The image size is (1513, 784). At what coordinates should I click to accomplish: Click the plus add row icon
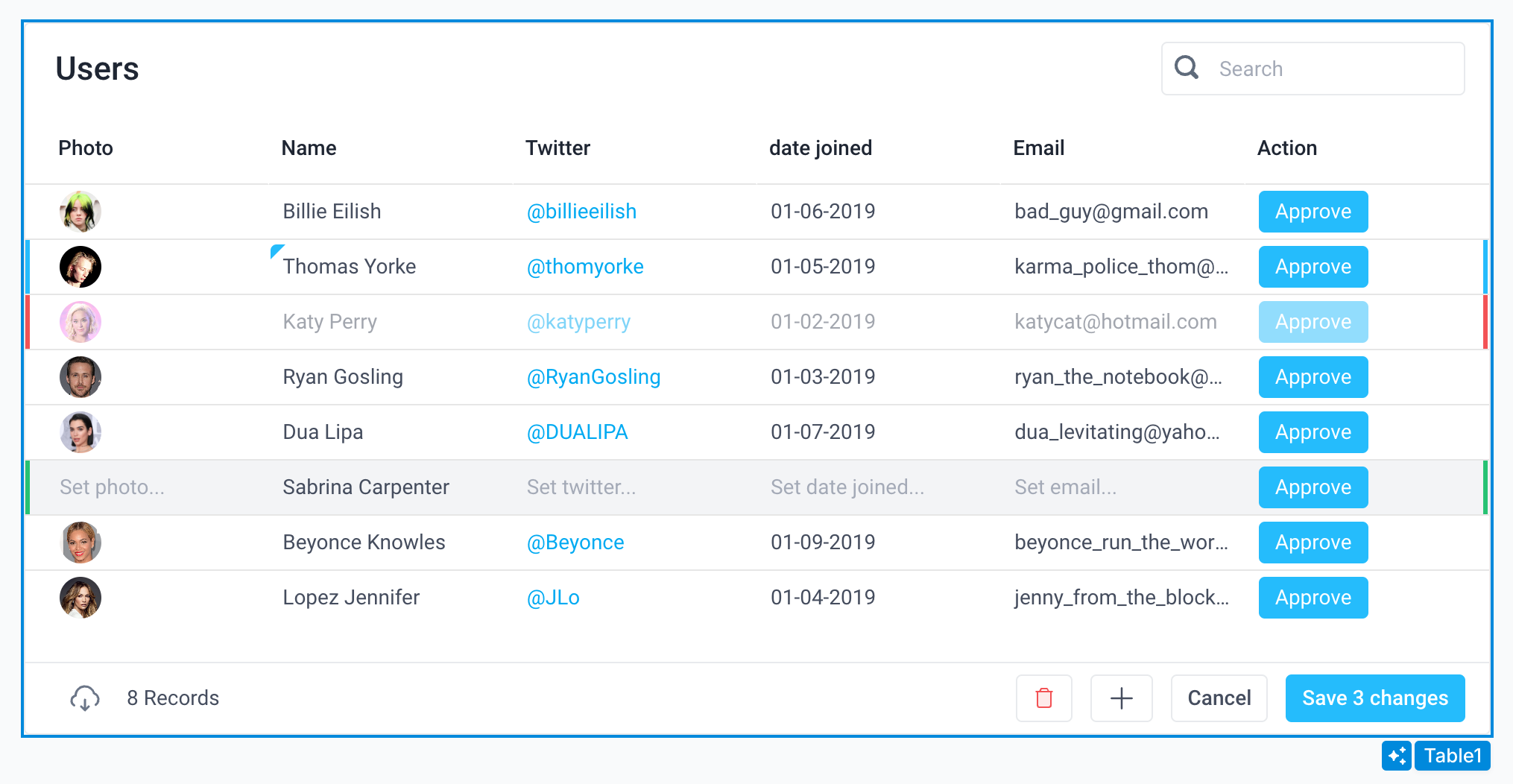(1121, 698)
